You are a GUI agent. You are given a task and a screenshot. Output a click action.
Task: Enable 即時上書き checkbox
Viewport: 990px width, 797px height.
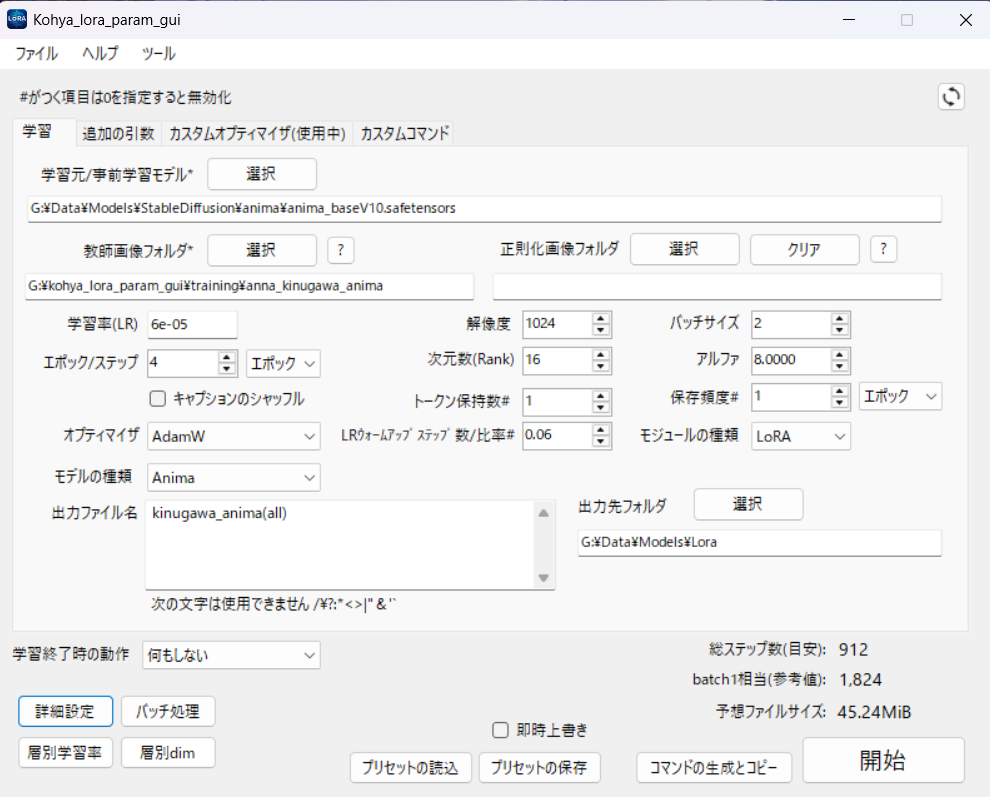click(x=500, y=730)
